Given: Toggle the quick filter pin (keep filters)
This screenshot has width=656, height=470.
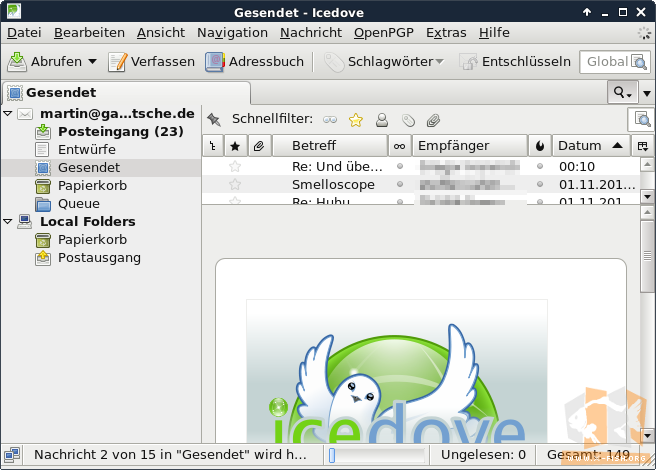Looking at the screenshot, I should pos(214,120).
